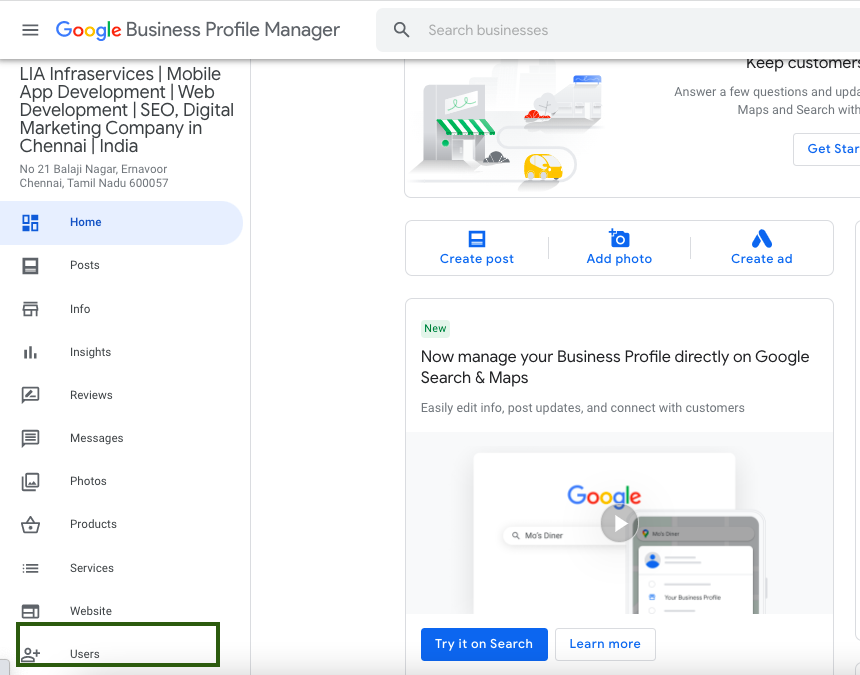Select the Photos icon in sidebar

[x=30, y=481]
